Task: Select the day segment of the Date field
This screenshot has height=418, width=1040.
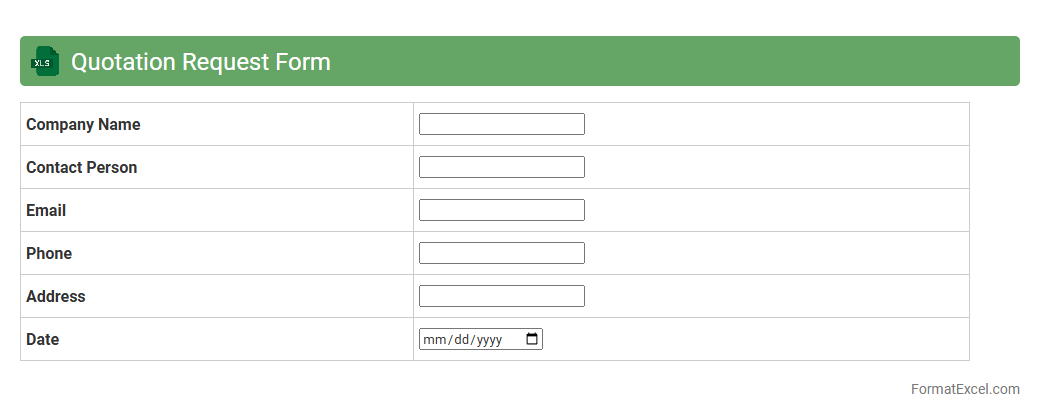Action: [x=461, y=340]
